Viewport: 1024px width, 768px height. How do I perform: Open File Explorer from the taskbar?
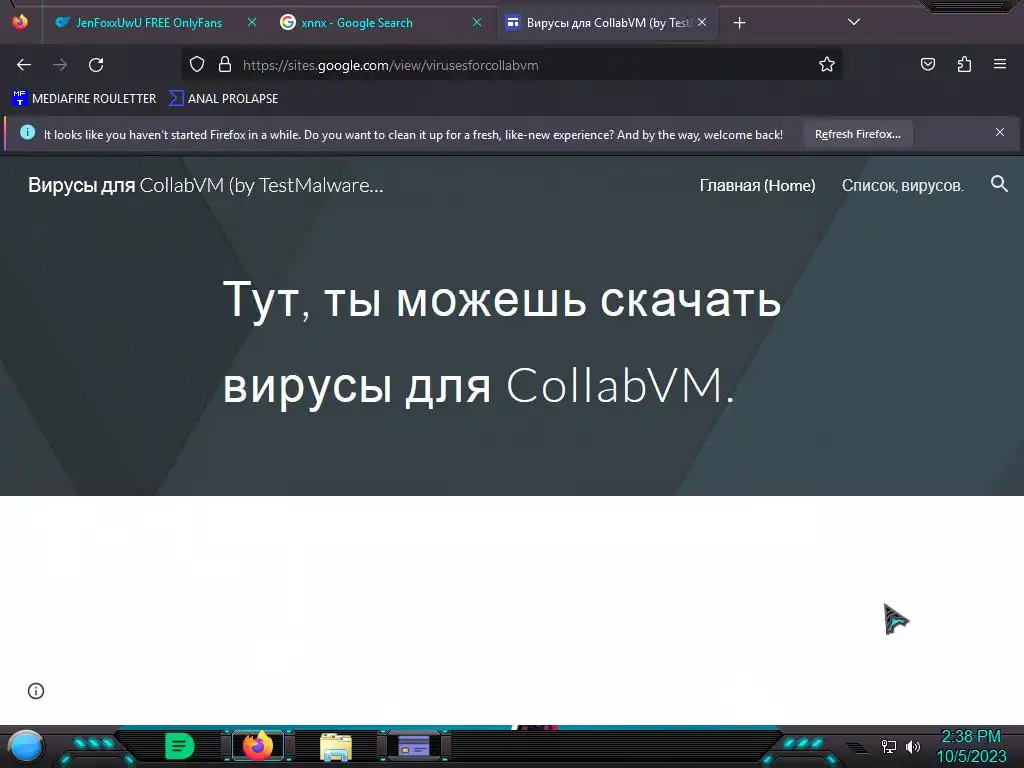coord(336,747)
